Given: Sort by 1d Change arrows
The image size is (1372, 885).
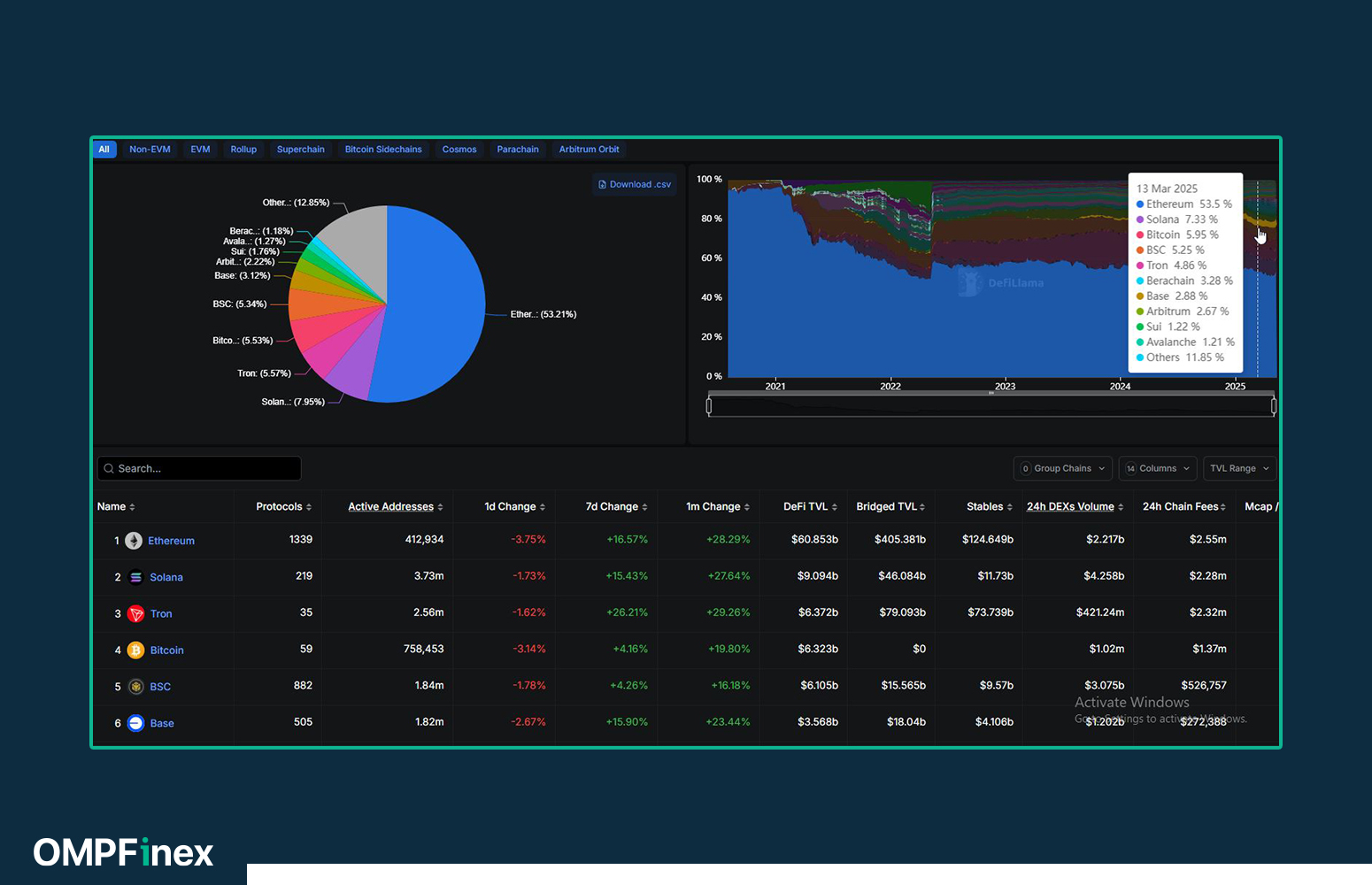Looking at the screenshot, I should tap(543, 507).
